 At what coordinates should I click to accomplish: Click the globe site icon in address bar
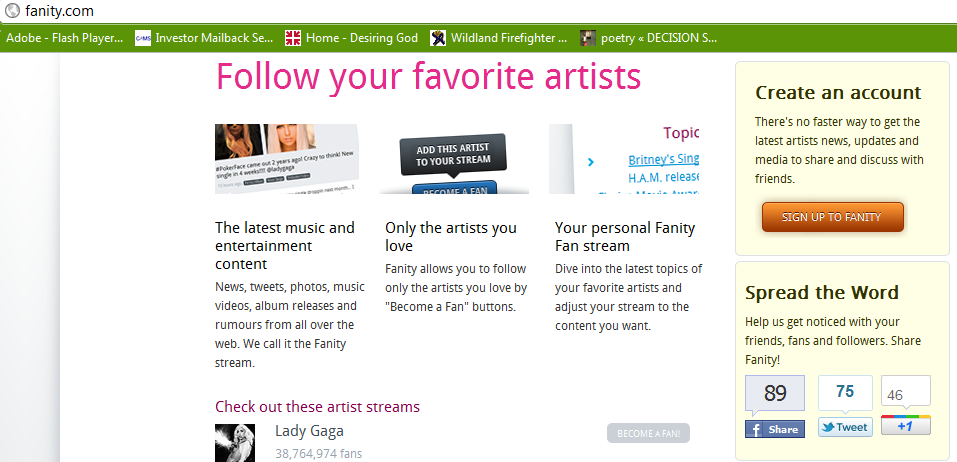tap(13, 11)
